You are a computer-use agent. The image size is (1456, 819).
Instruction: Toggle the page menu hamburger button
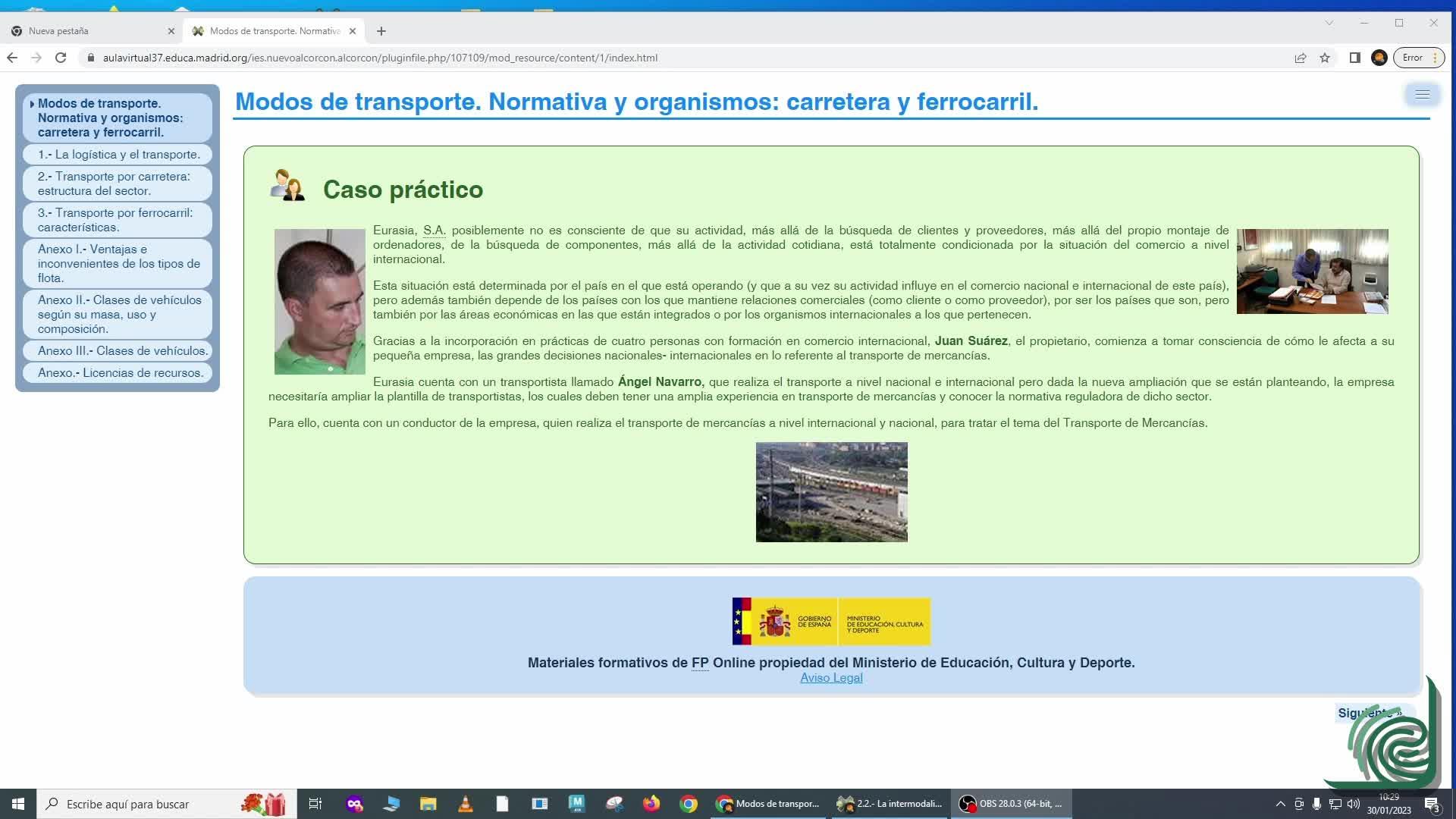pos(1422,95)
